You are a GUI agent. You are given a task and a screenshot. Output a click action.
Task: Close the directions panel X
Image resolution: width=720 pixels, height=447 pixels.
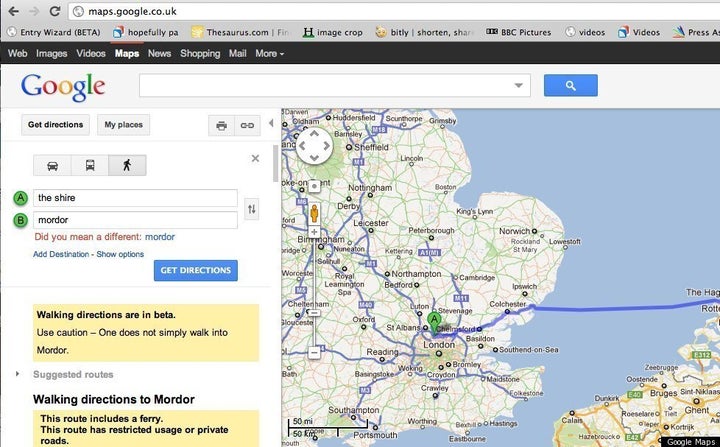click(x=255, y=158)
